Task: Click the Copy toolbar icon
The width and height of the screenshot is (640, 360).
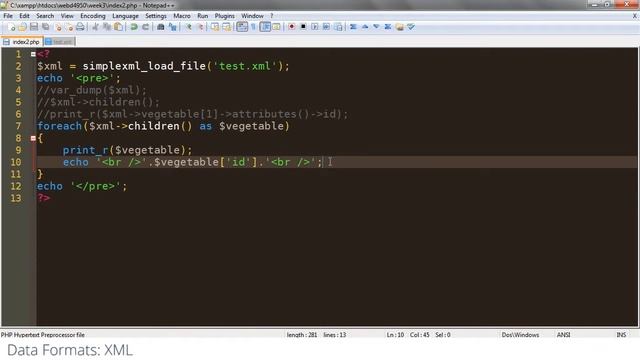Action: (107, 27)
